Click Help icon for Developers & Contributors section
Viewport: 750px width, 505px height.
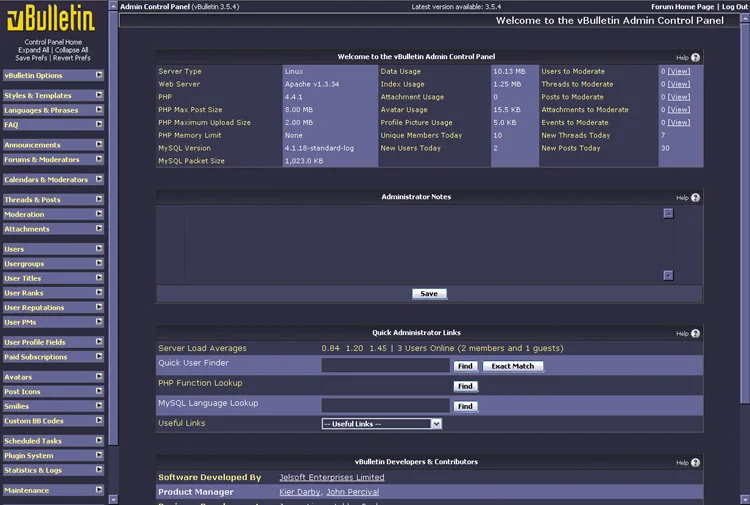[x=695, y=463]
